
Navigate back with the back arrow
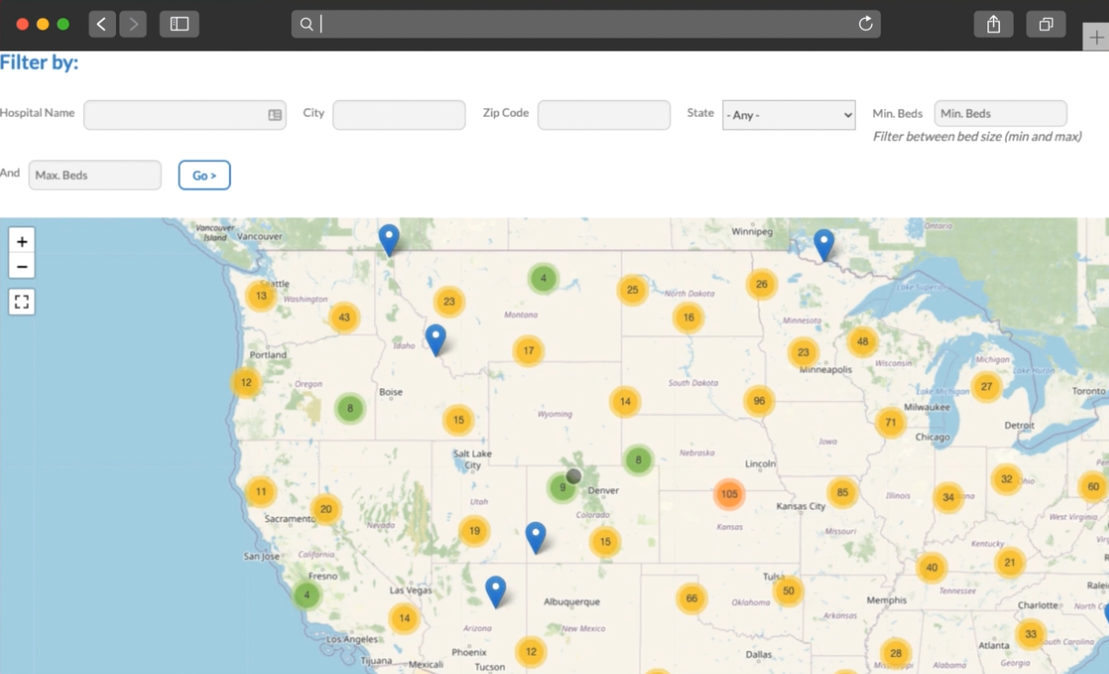coord(101,23)
